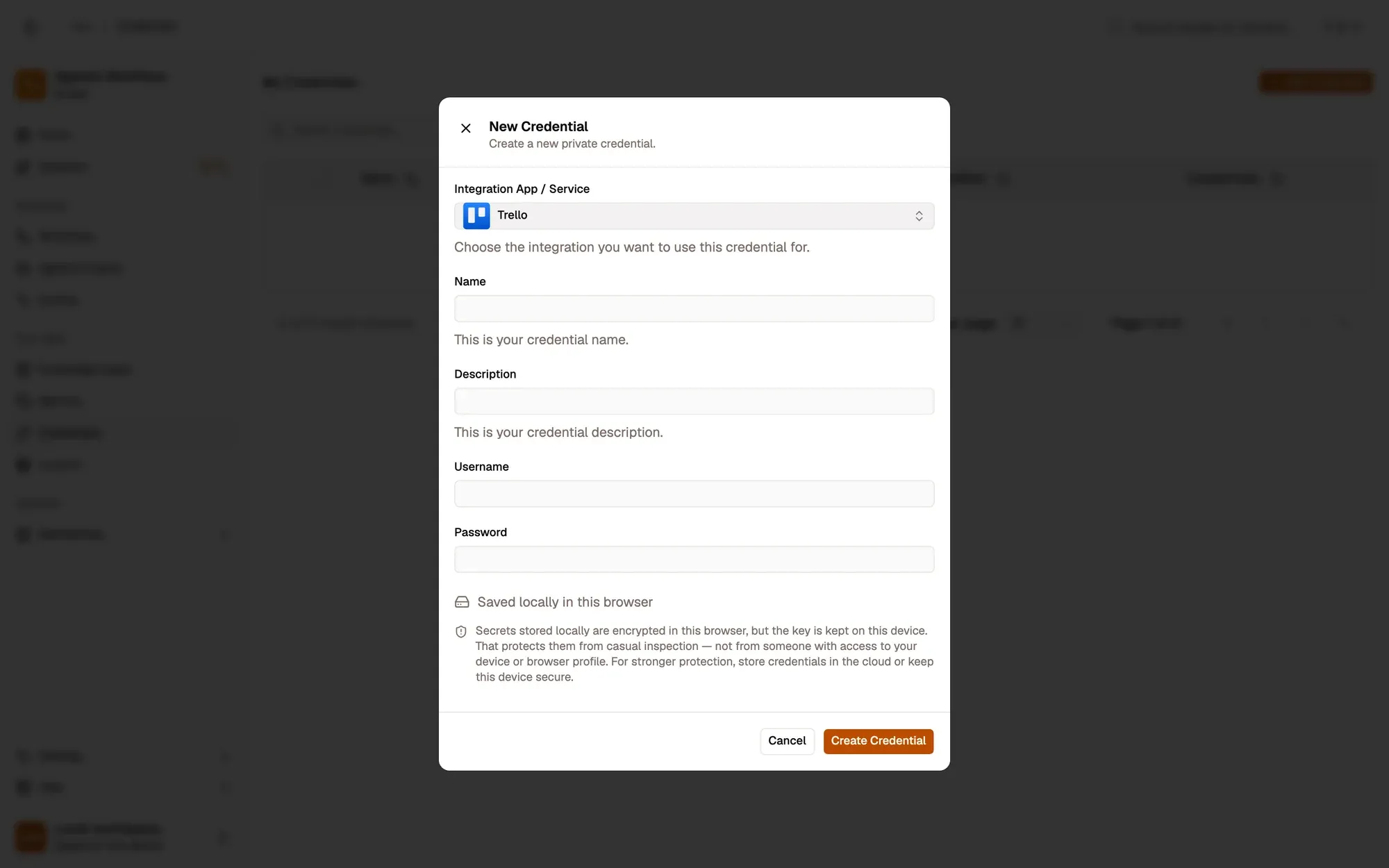1389x868 pixels.
Task: Close the New Credential dialog with X
Action: click(x=465, y=128)
